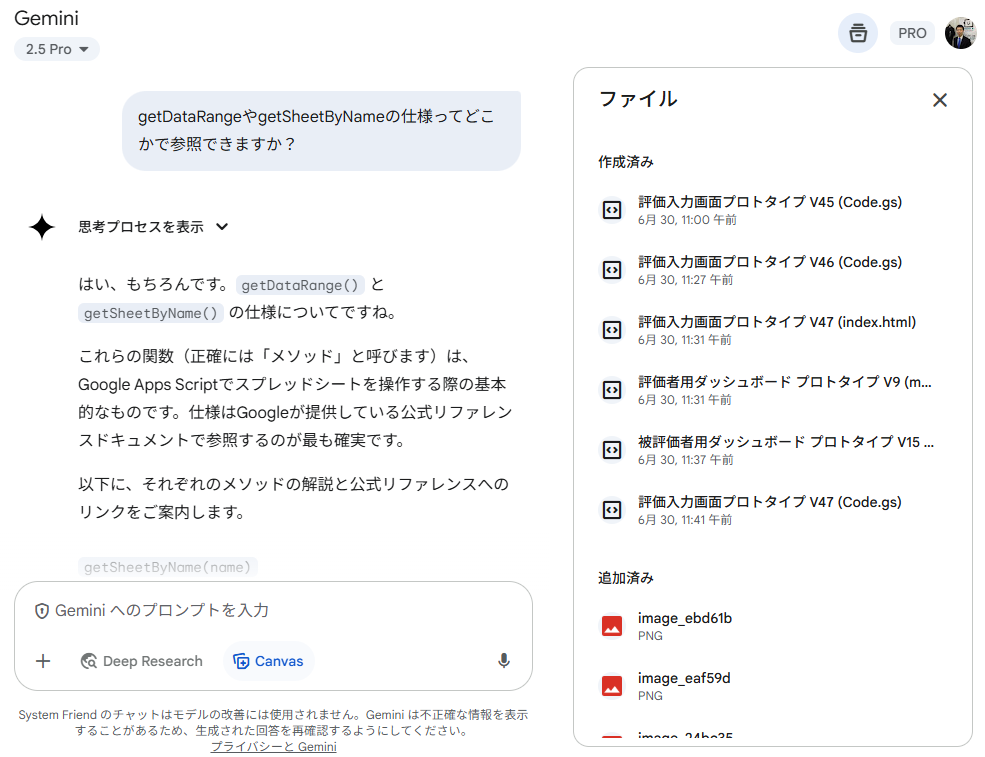Click the plus add-attachment button

(43, 661)
